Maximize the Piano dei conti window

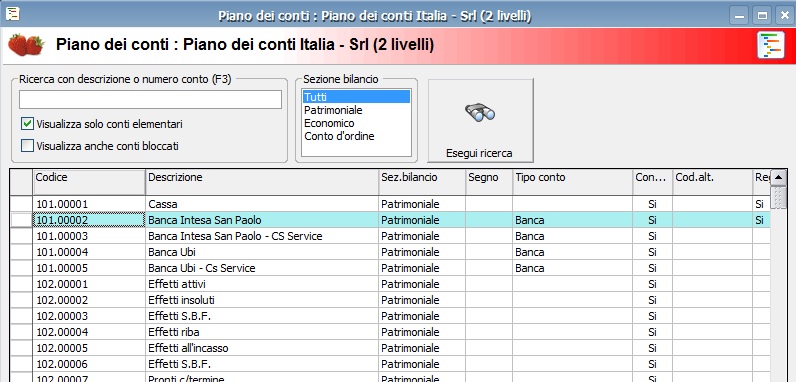(x=762, y=15)
